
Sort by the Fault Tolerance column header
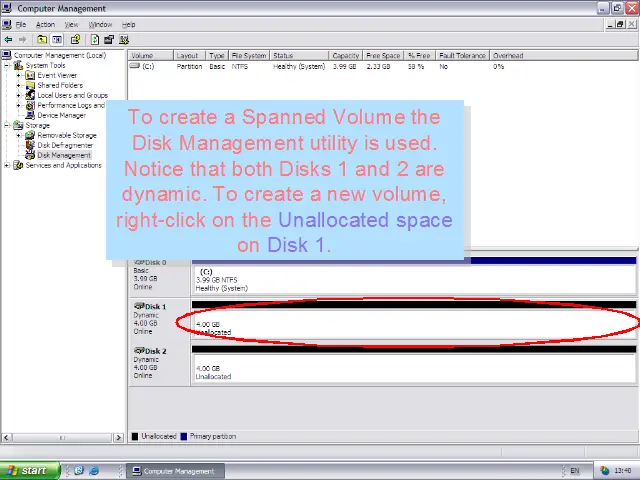coord(462,56)
